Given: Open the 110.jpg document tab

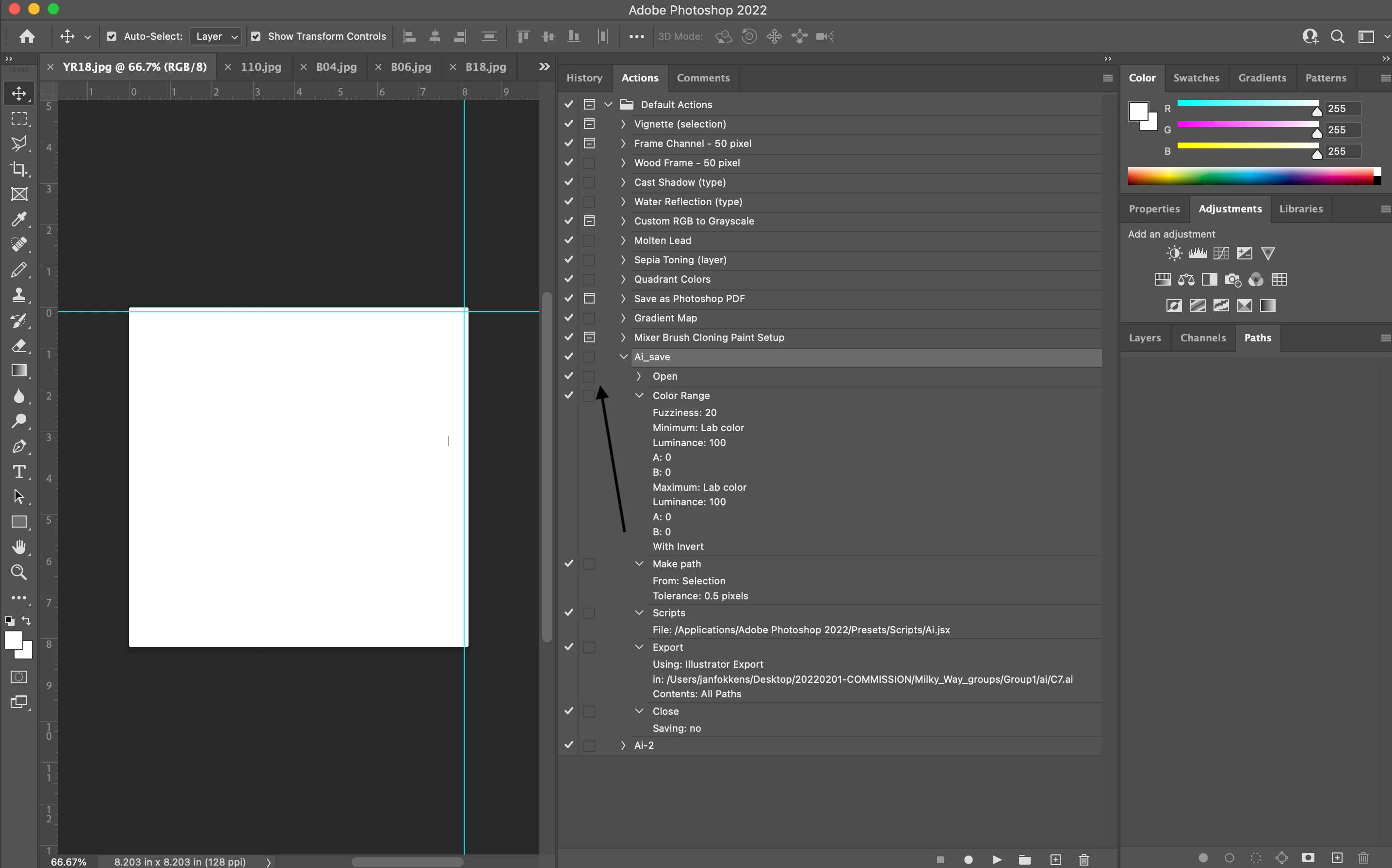Looking at the screenshot, I should [260, 66].
